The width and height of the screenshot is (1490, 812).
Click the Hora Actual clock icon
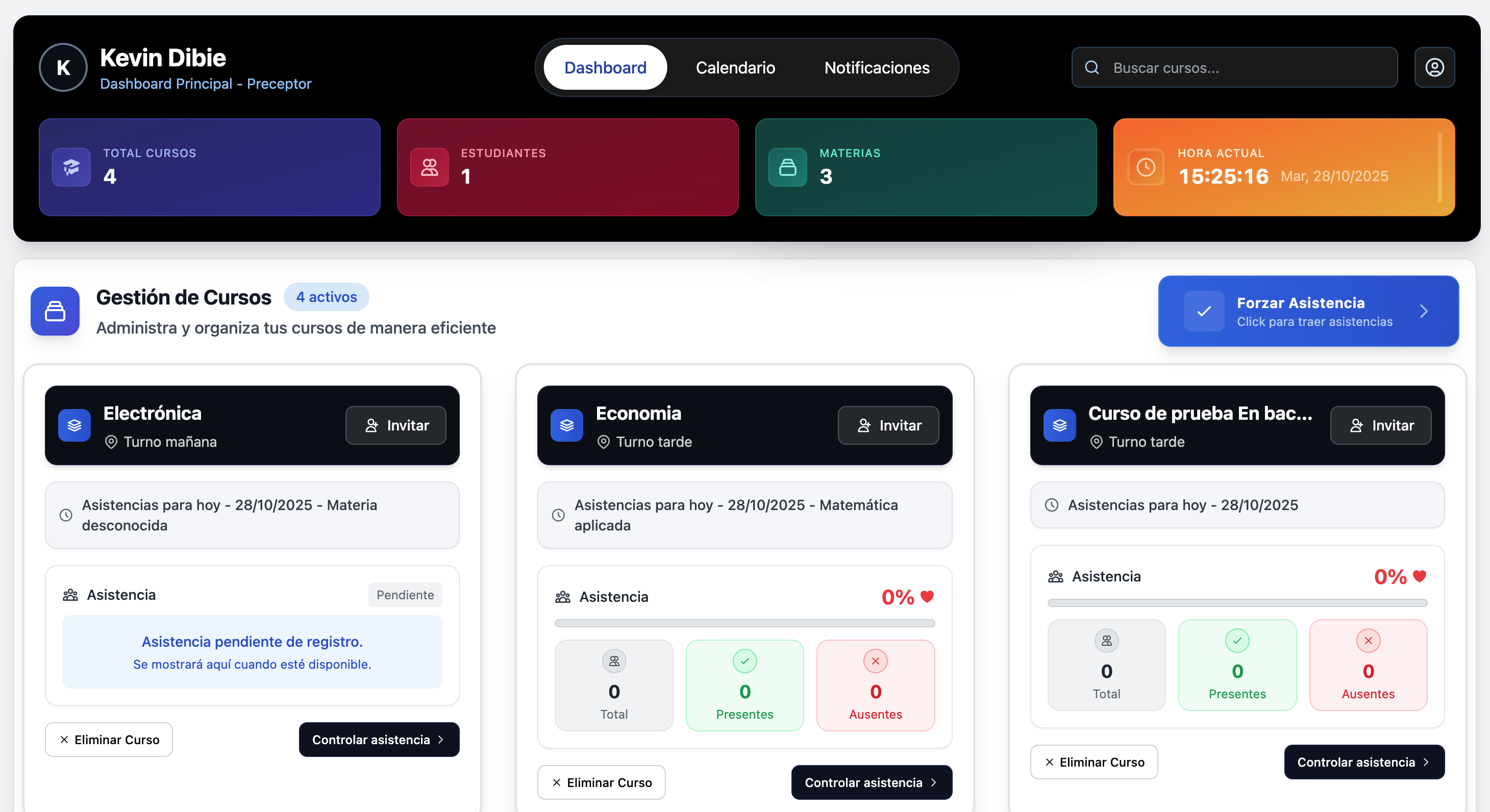pos(1145,168)
